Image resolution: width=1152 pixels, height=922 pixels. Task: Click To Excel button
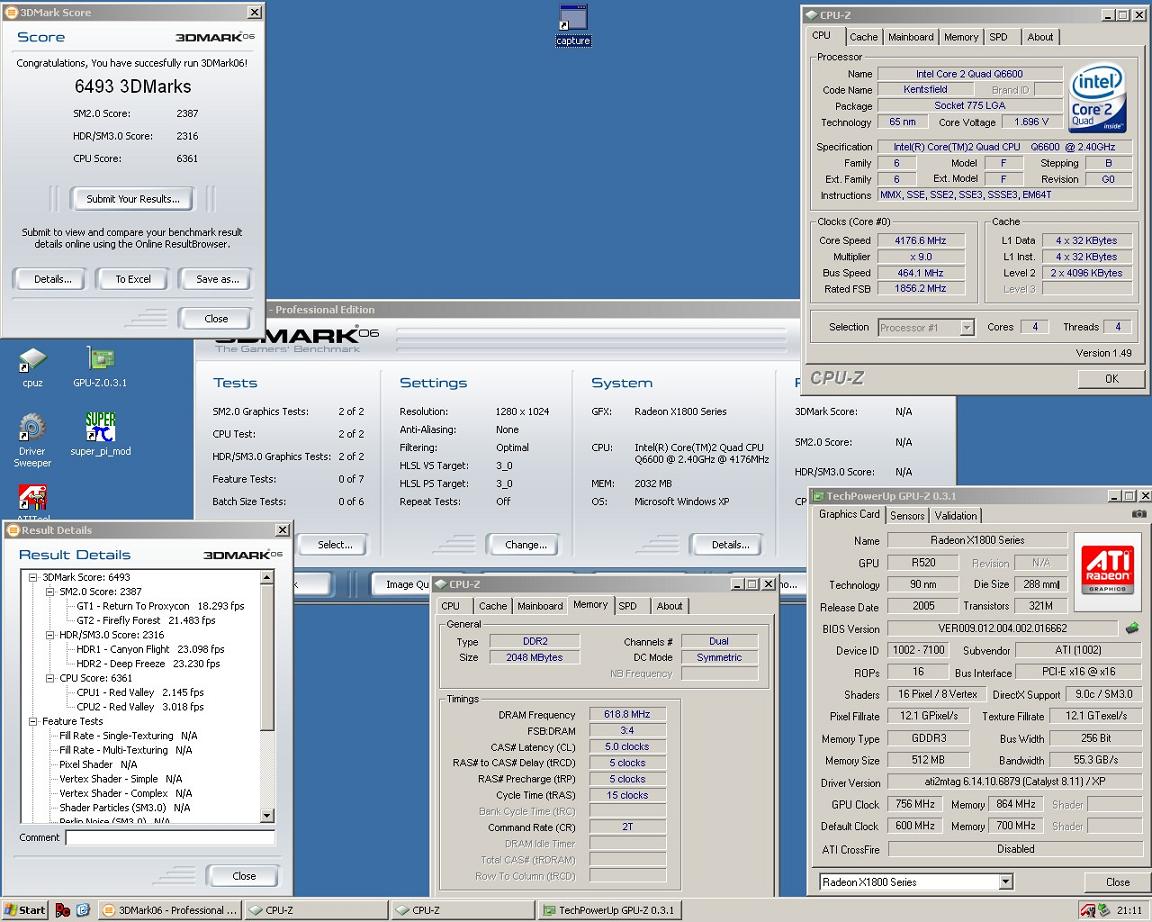point(133,279)
